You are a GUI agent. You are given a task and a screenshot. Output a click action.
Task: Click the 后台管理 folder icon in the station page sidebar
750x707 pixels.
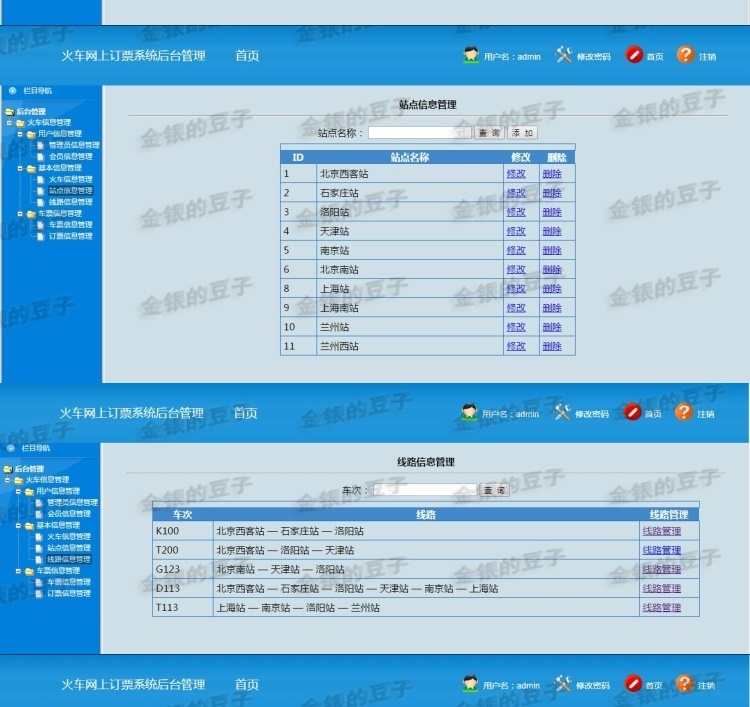tap(9, 111)
